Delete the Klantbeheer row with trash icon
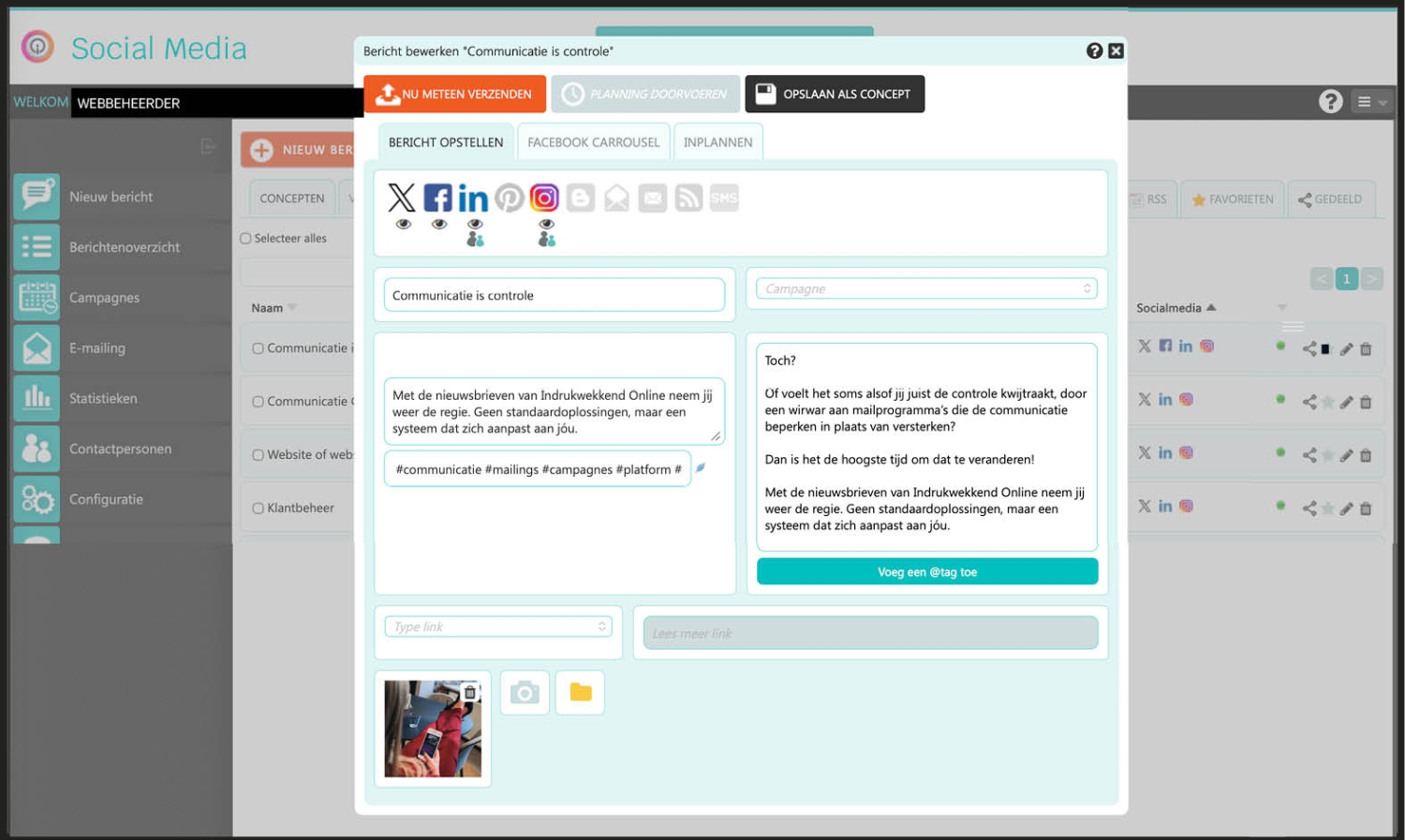The height and width of the screenshot is (840, 1405). pos(1366,508)
